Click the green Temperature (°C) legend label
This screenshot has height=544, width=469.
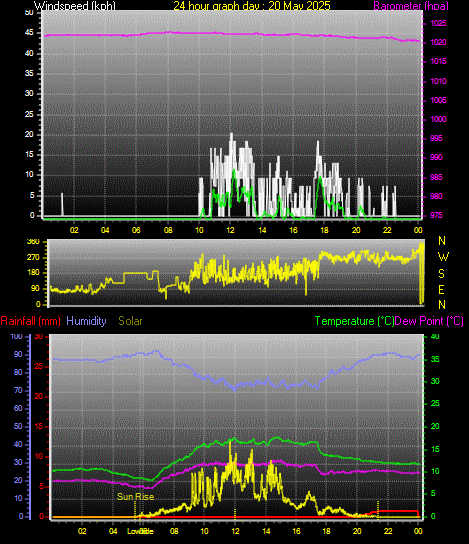click(x=355, y=321)
